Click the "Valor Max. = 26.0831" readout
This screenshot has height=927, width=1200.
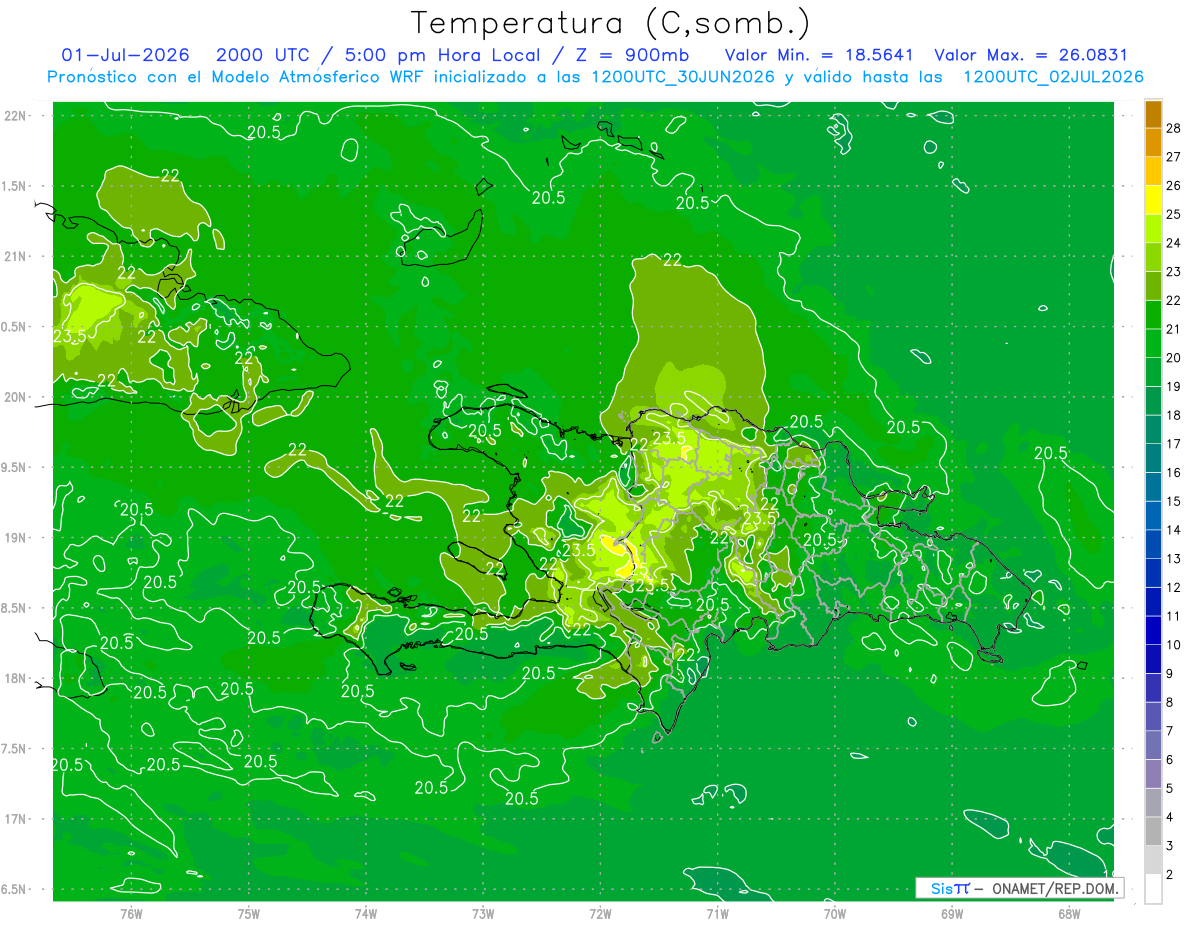[x=1031, y=55]
